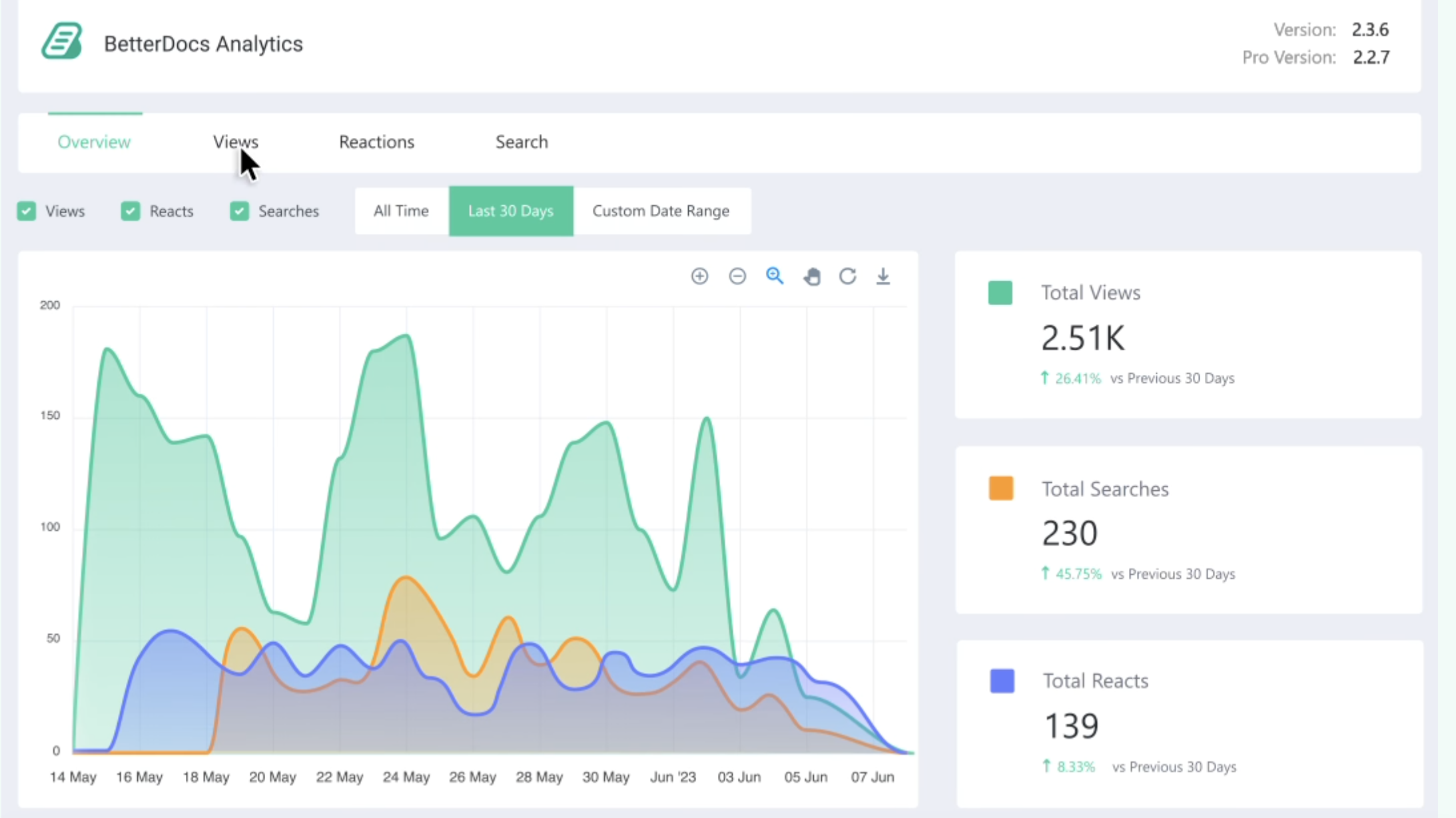Click the Total Views label
Screen dimensions: 1456x818
[1091, 293]
